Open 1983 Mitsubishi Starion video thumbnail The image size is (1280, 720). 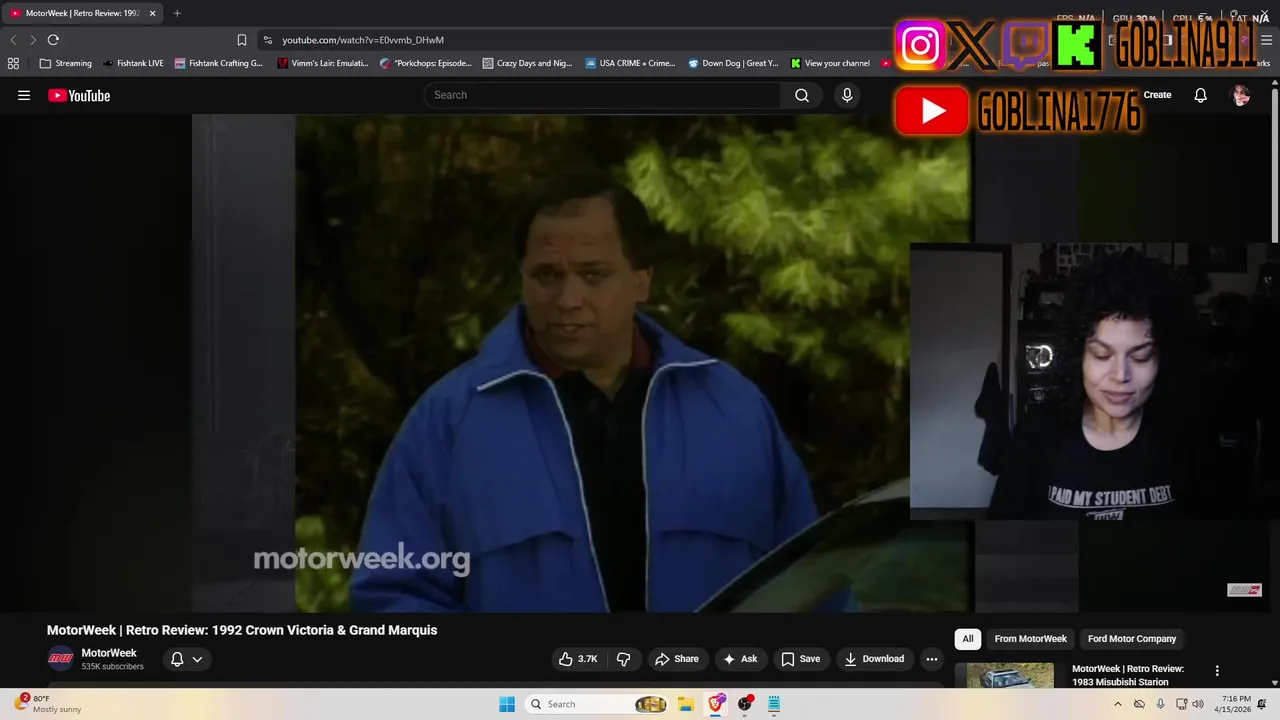pos(1009,675)
